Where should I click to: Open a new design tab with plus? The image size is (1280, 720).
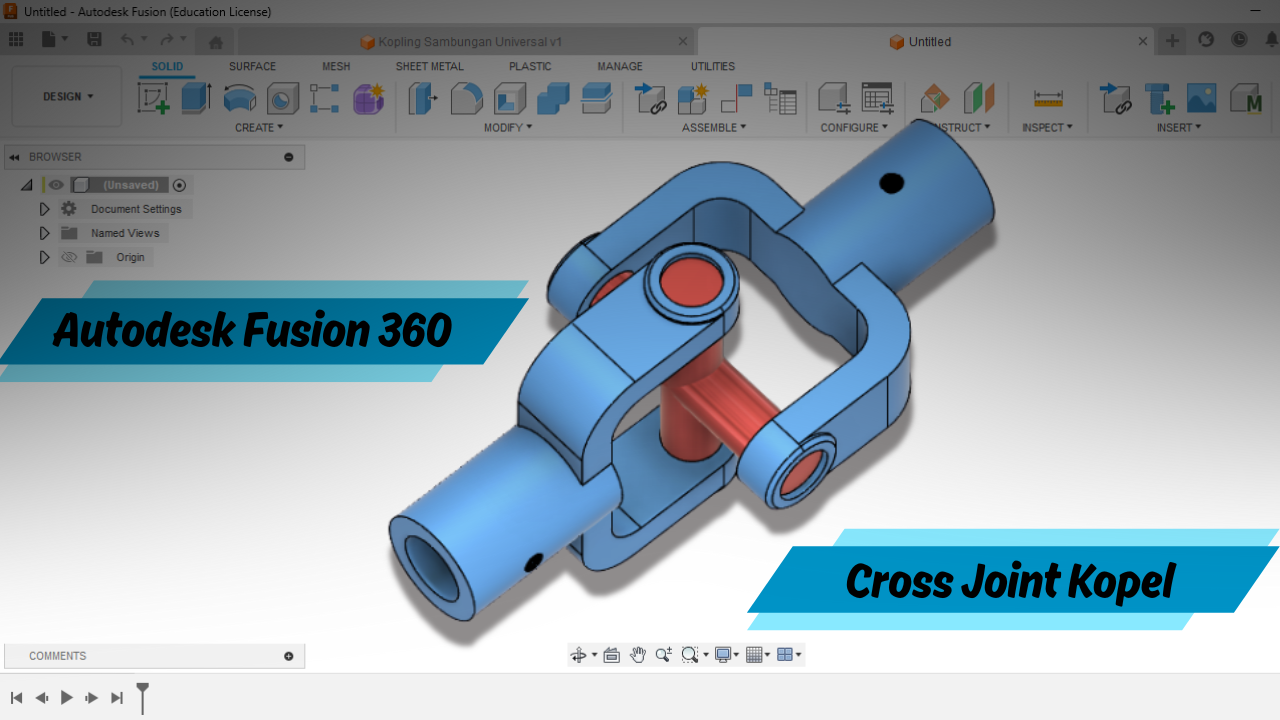(x=1173, y=41)
